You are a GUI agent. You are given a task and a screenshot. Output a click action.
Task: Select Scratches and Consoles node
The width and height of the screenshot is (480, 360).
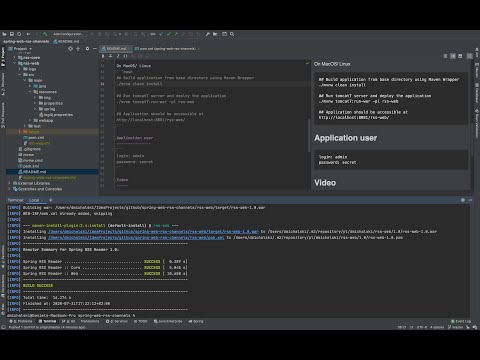pyautogui.click(x=37, y=189)
